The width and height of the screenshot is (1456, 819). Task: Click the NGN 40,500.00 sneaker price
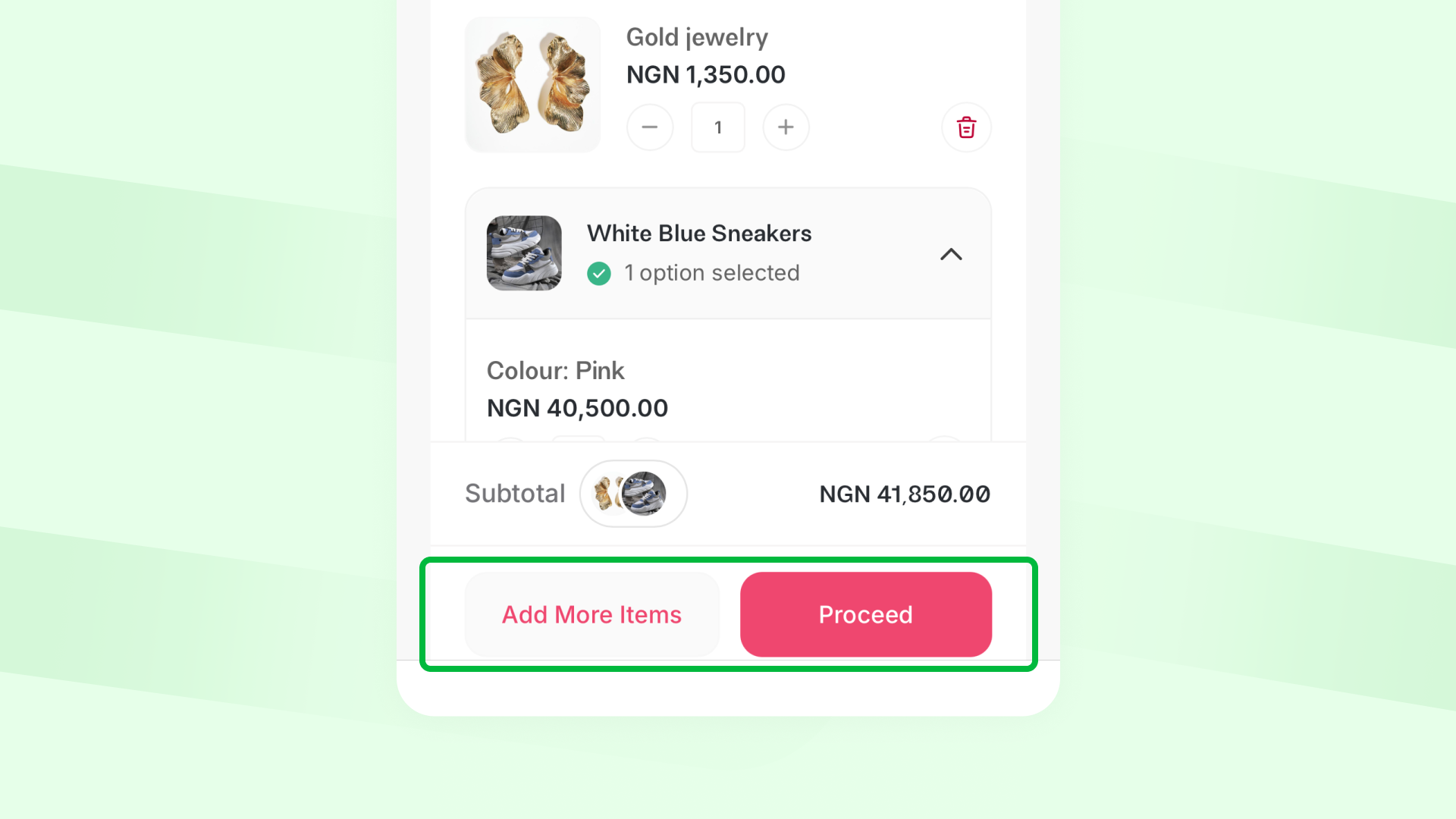pyautogui.click(x=577, y=408)
